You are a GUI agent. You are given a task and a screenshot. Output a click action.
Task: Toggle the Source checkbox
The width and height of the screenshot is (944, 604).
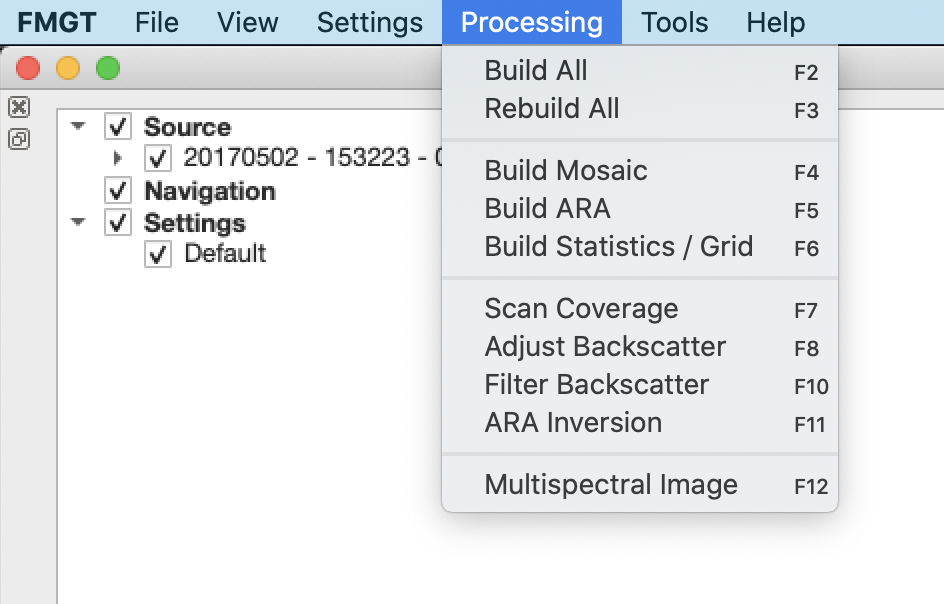tap(118, 127)
